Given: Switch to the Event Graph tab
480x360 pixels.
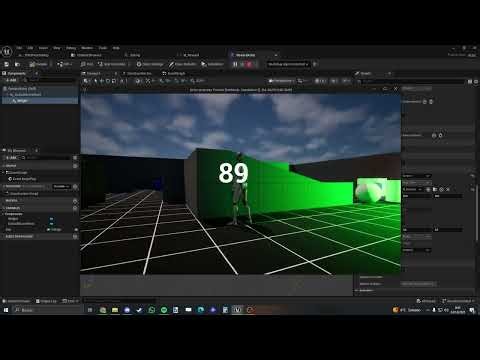Looking at the screenshot, I should point(173,73).
